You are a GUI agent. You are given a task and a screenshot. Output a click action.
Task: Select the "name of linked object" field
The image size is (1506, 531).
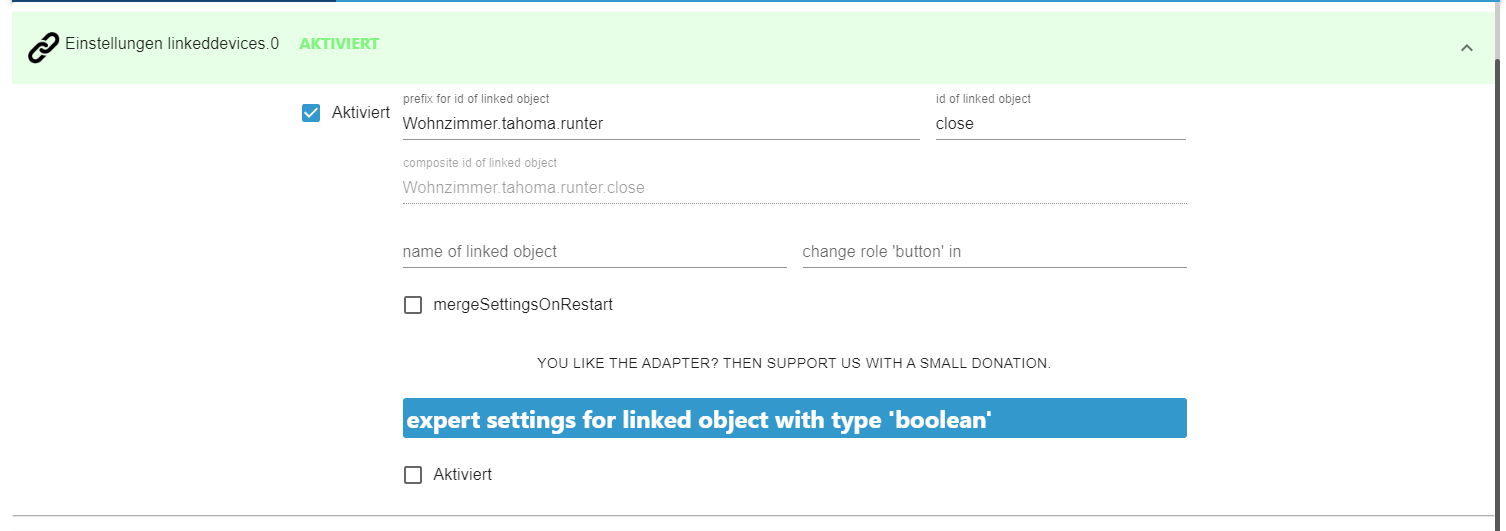[x=594, y=252]
